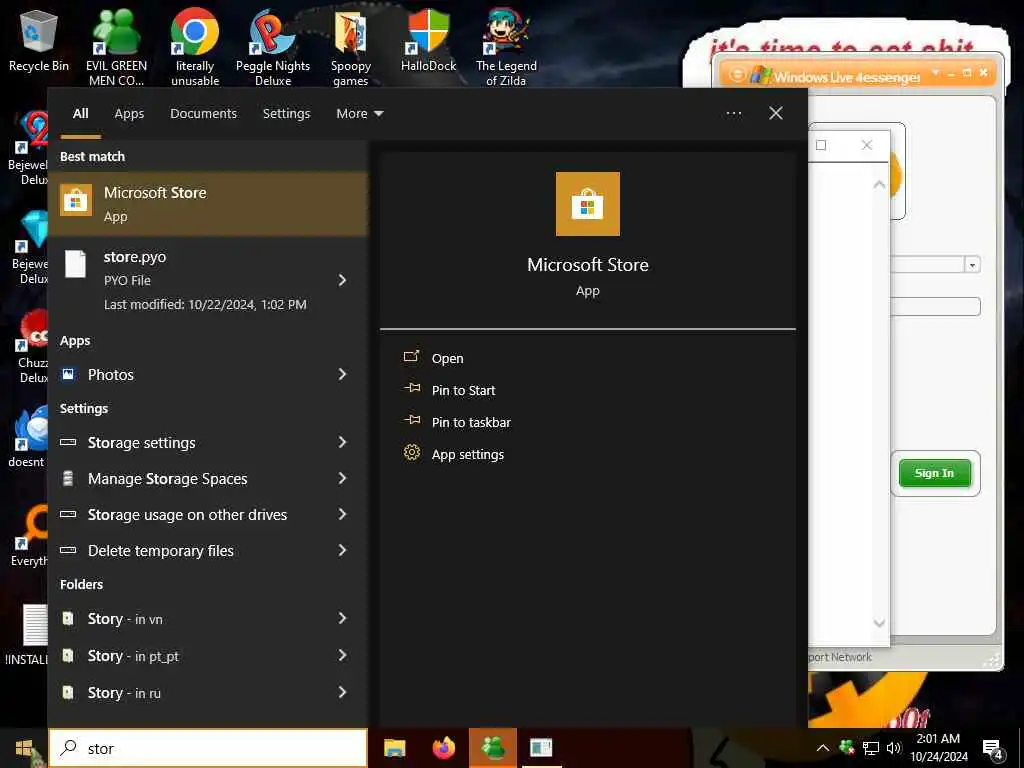Expand Story in pt_pt chevron
Screen dimensions: 1024x768
(x=342, y=656)
